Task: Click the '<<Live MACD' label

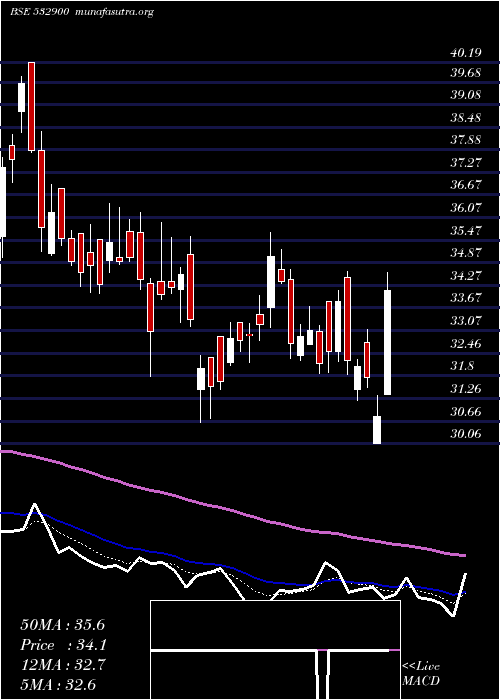Action: point(421,674)
